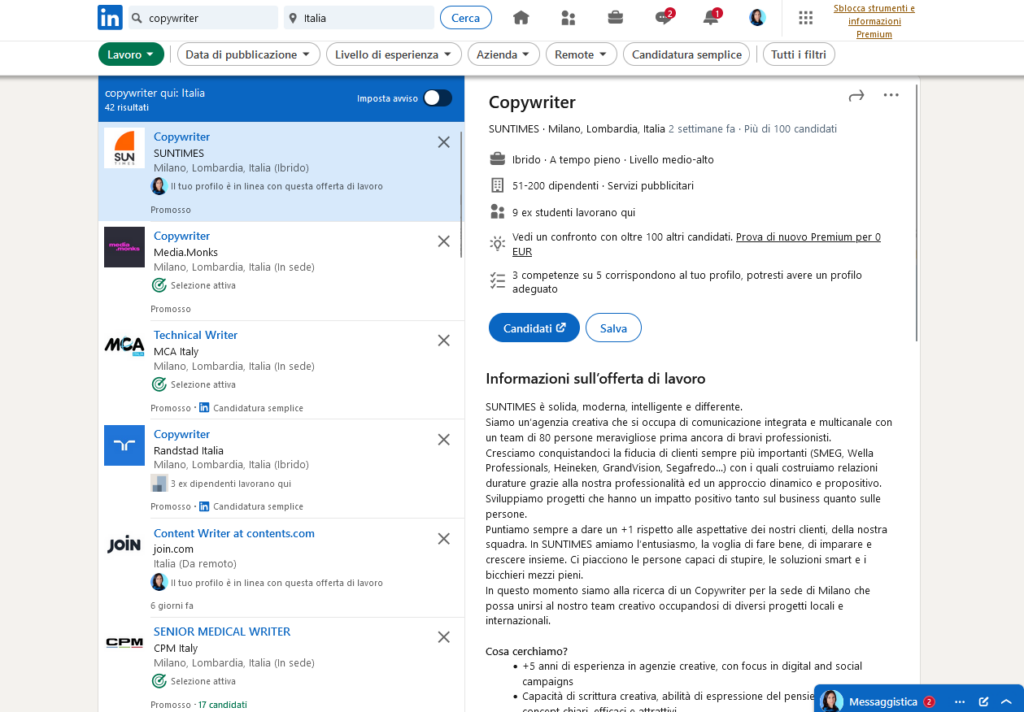The image size is (1024, 712).
Task: Dismiss the SENIOR MEDICAL WRITER listing
Action: [x=443, y=638]
